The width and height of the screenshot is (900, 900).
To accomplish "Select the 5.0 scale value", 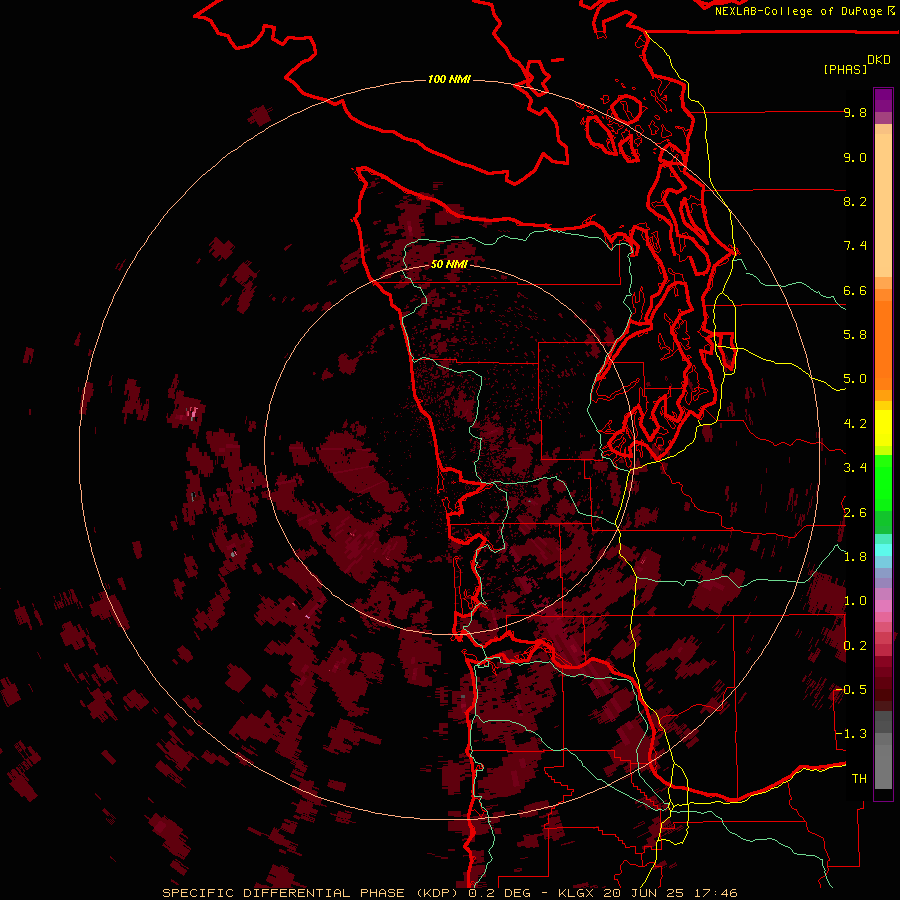I will 855,379.
